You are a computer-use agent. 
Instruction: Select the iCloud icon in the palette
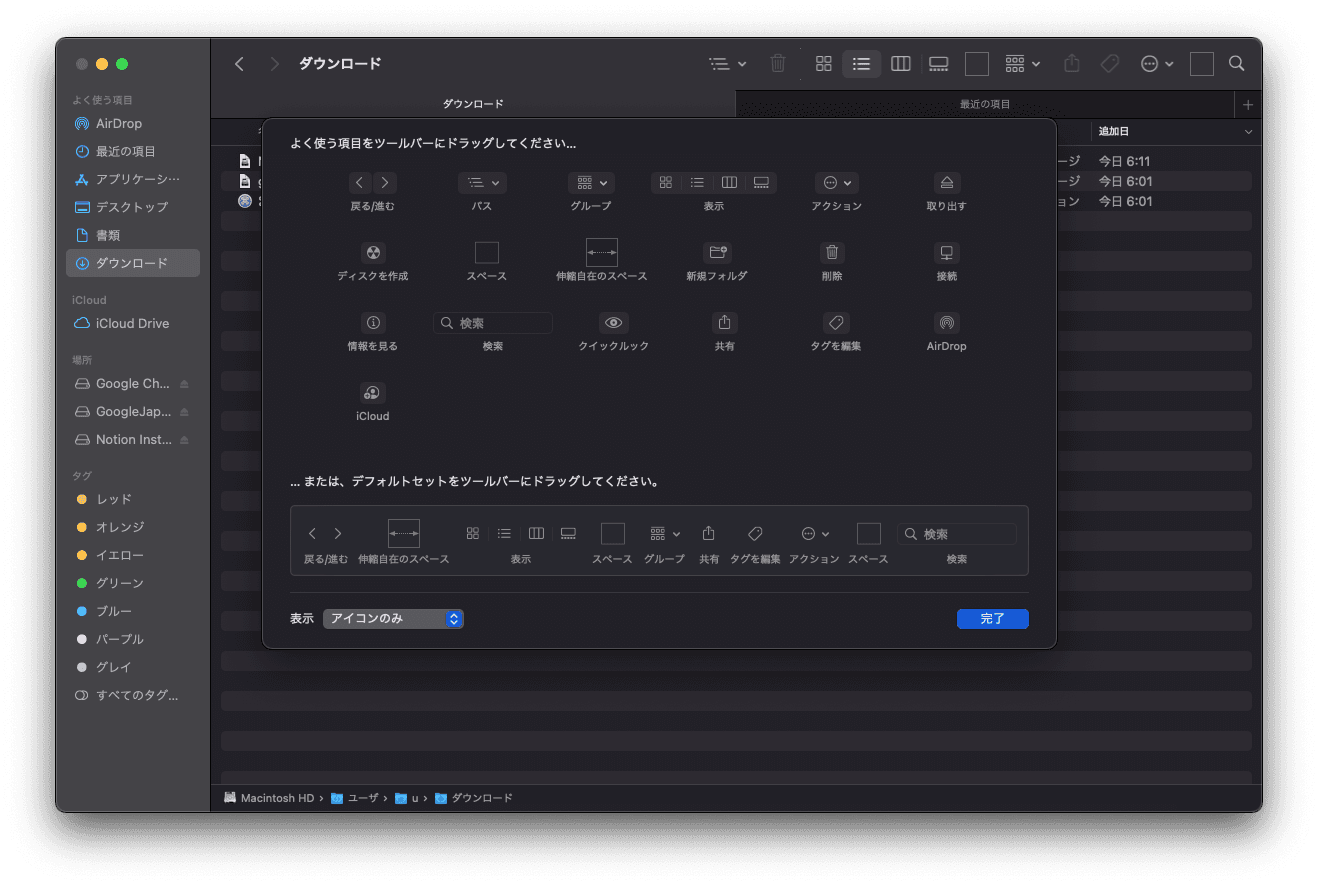point(372,392)
